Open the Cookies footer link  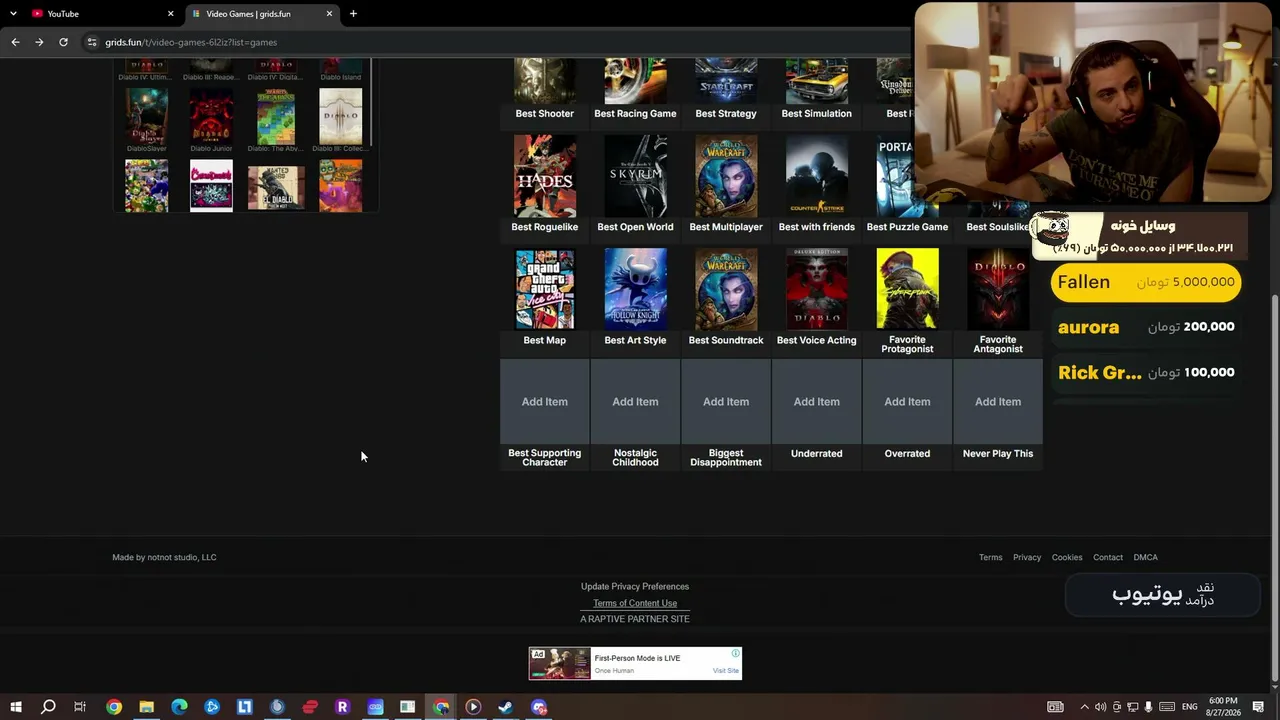coord(1067,557)
